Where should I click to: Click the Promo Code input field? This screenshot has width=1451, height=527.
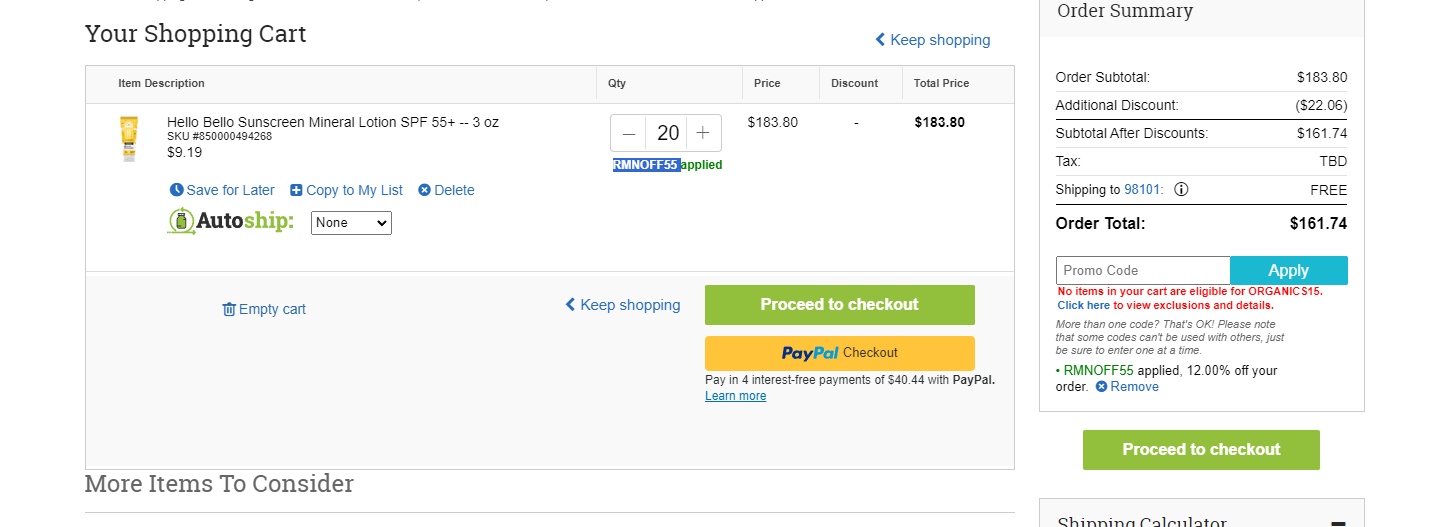tap(1143, 270)
